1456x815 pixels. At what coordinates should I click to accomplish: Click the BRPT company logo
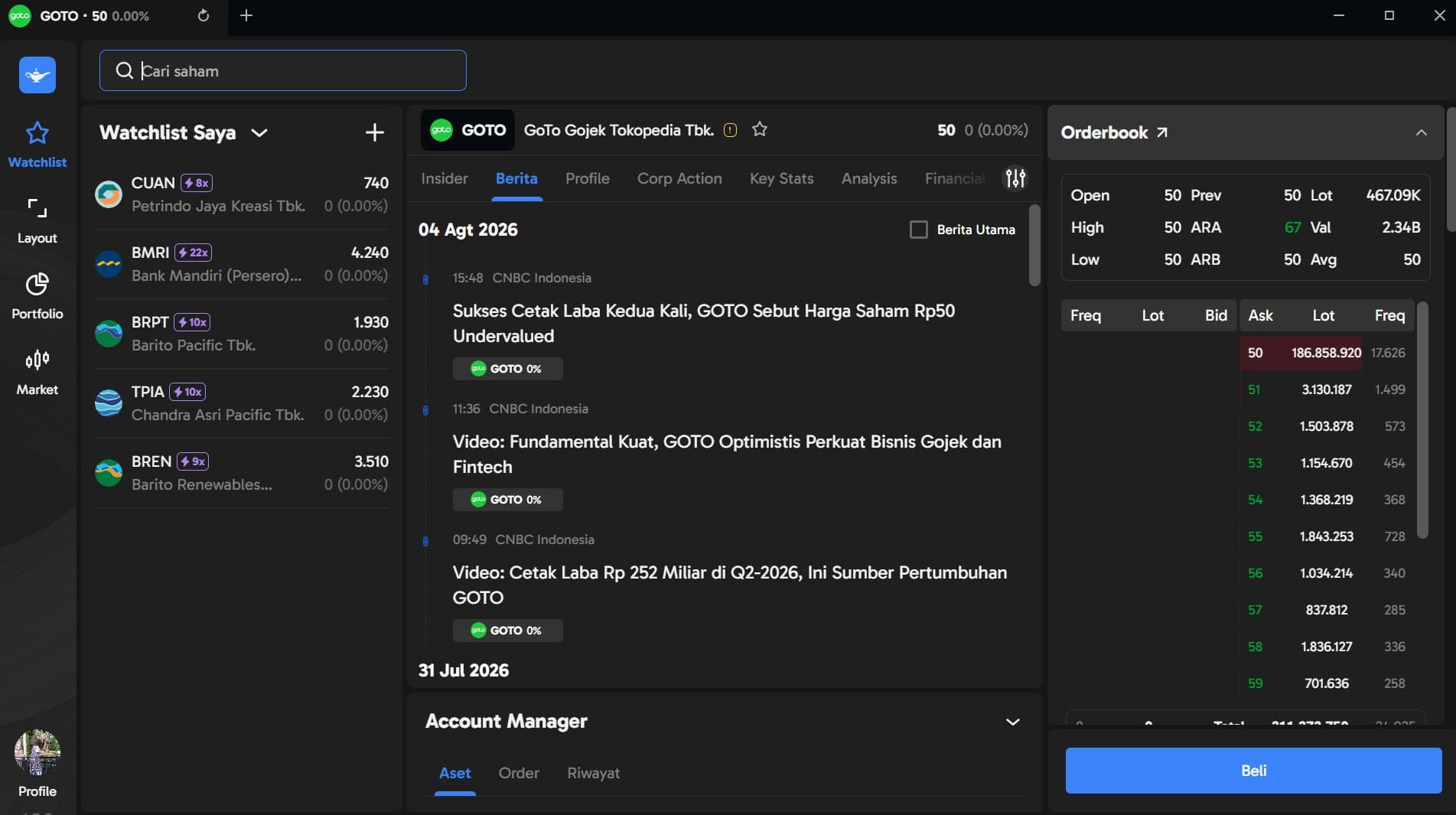tap(109, 334)
